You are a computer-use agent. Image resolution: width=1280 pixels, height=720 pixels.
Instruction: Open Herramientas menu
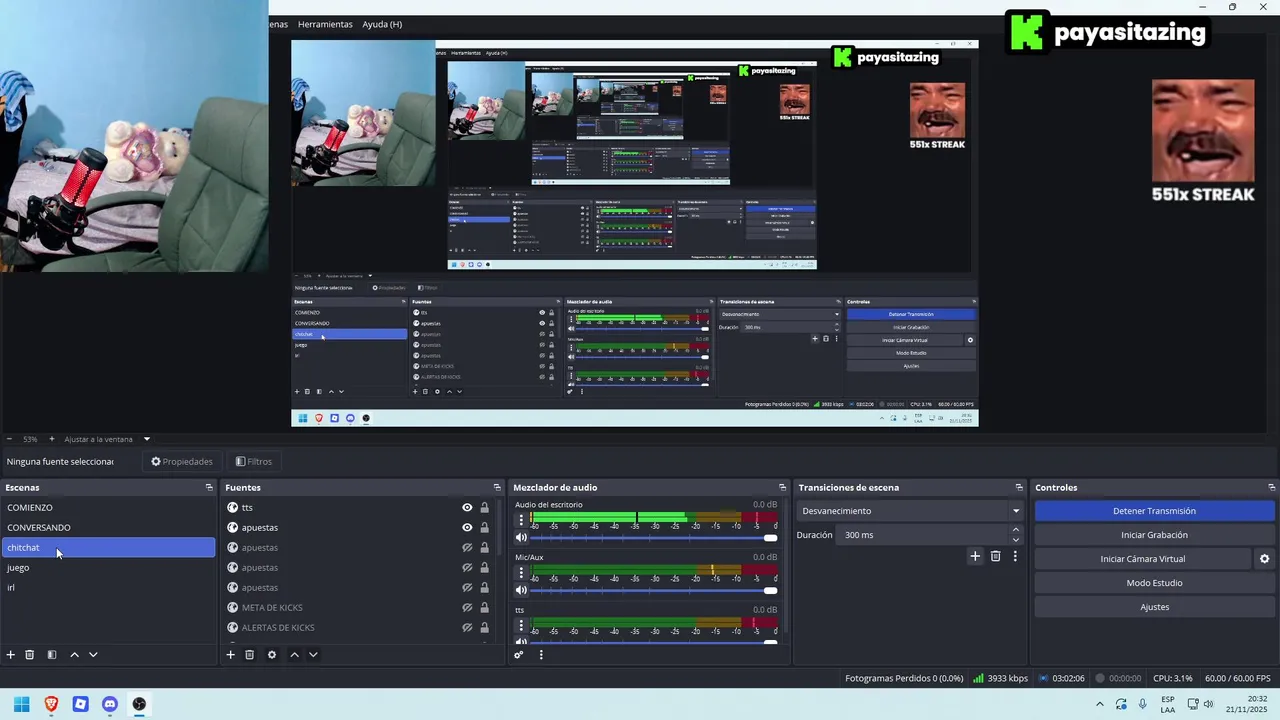point(325,24)
